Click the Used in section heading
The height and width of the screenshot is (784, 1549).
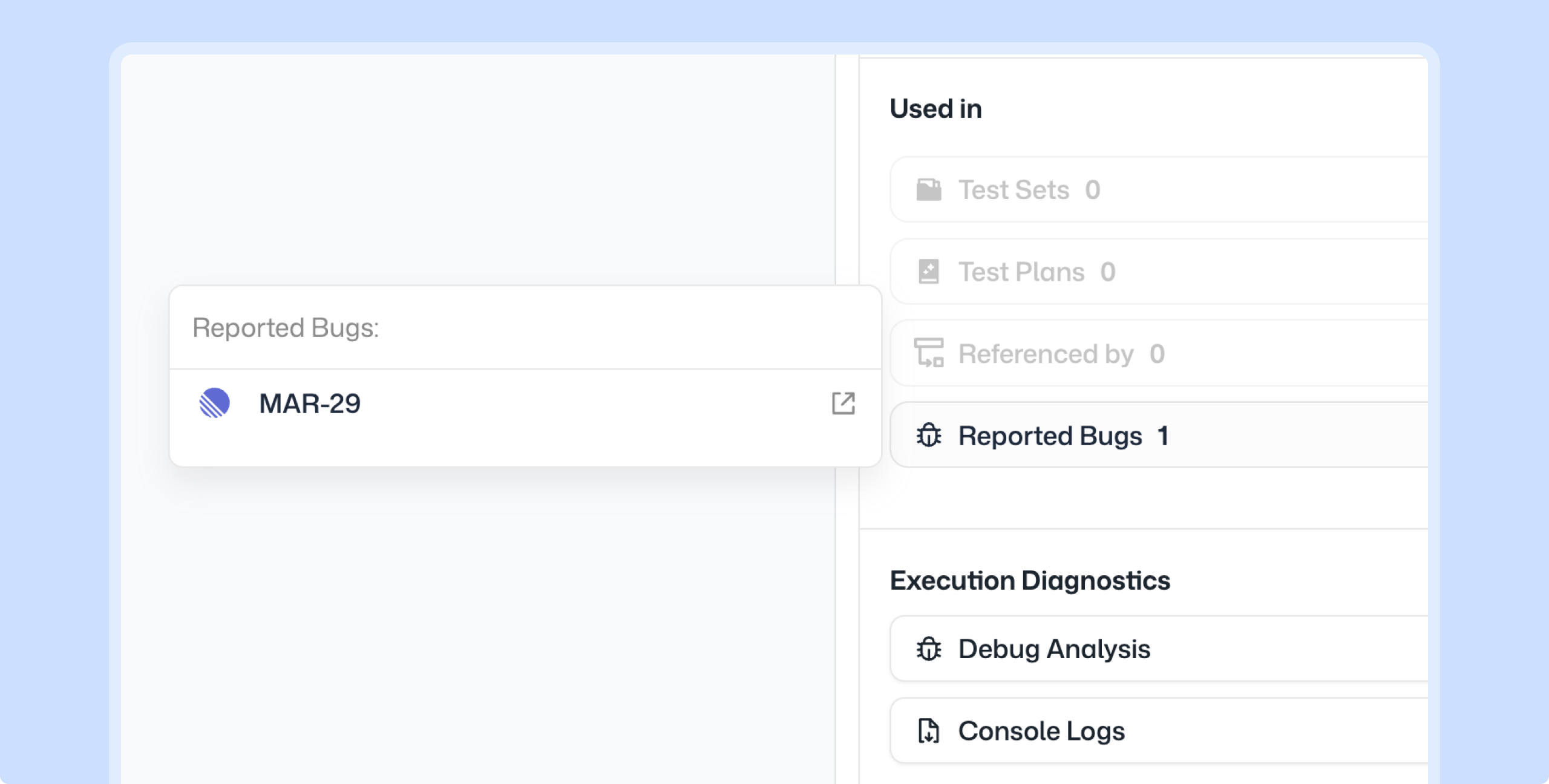click(935, 109)
